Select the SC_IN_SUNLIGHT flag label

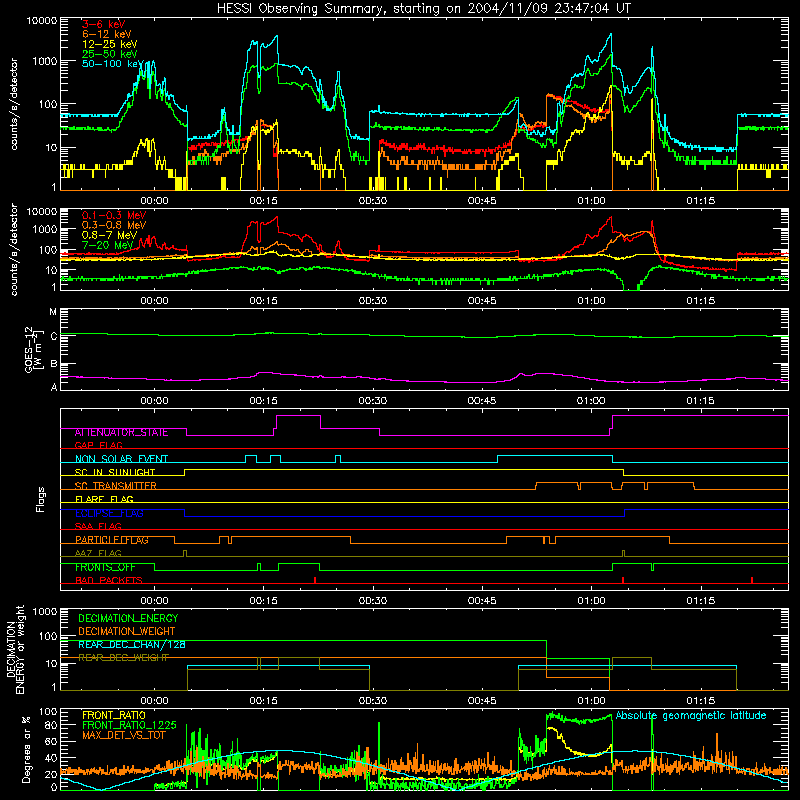114,472
